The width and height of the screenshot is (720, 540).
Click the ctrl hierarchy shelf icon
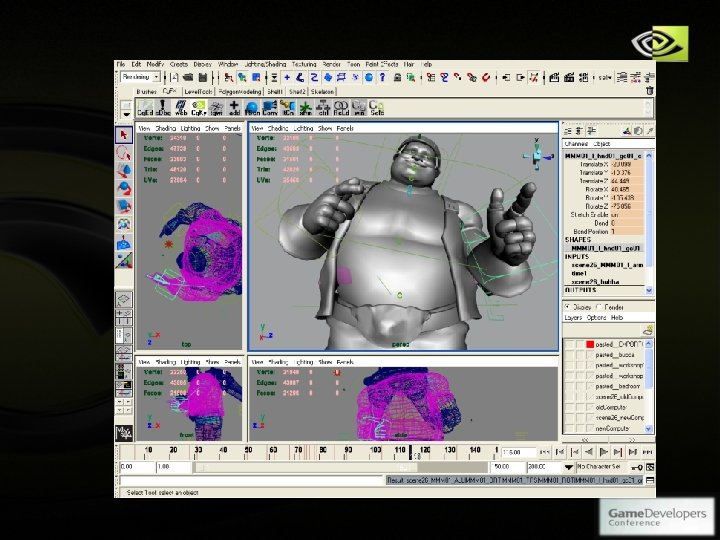[323, 108]
